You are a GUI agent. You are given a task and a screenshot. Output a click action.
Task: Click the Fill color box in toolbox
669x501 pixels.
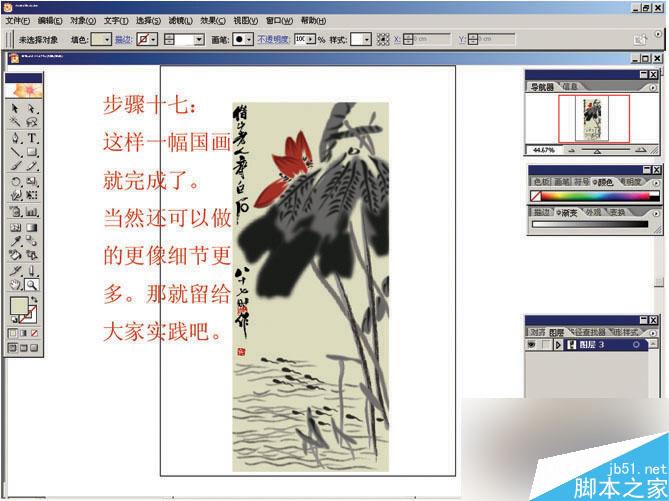pos(18,305)
